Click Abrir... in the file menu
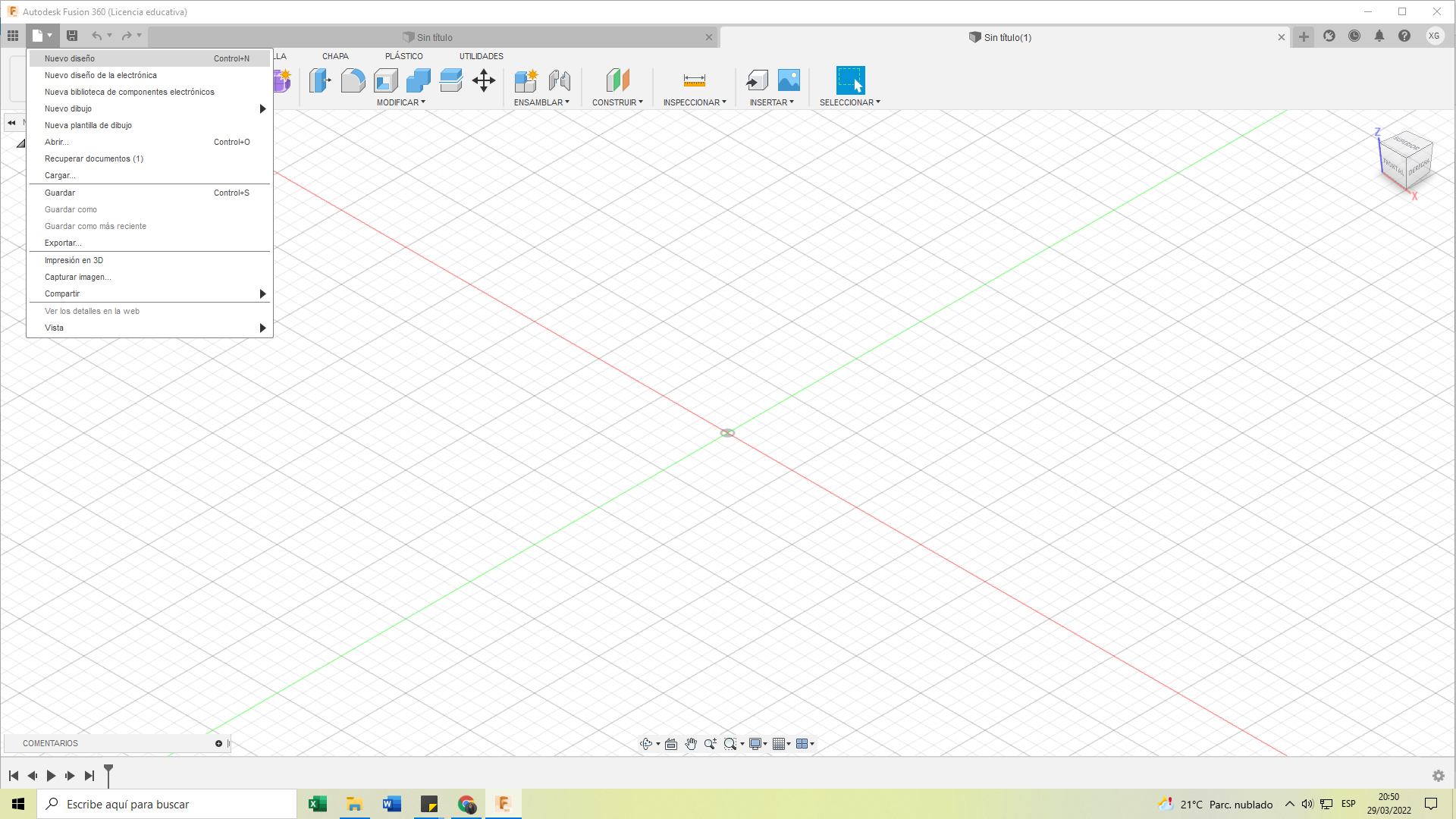Screen dimensions: 1456x819 click(x=56, y=142)
